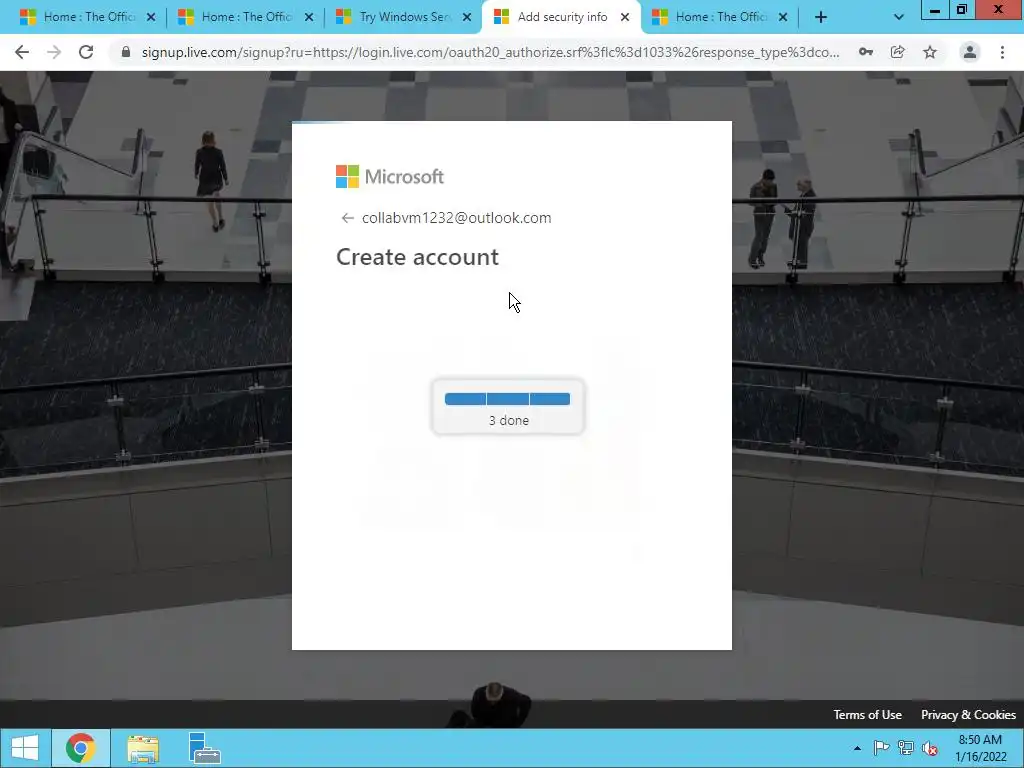Click the network tray icon
The image size is (1024, 768).
tap(906, 748)
